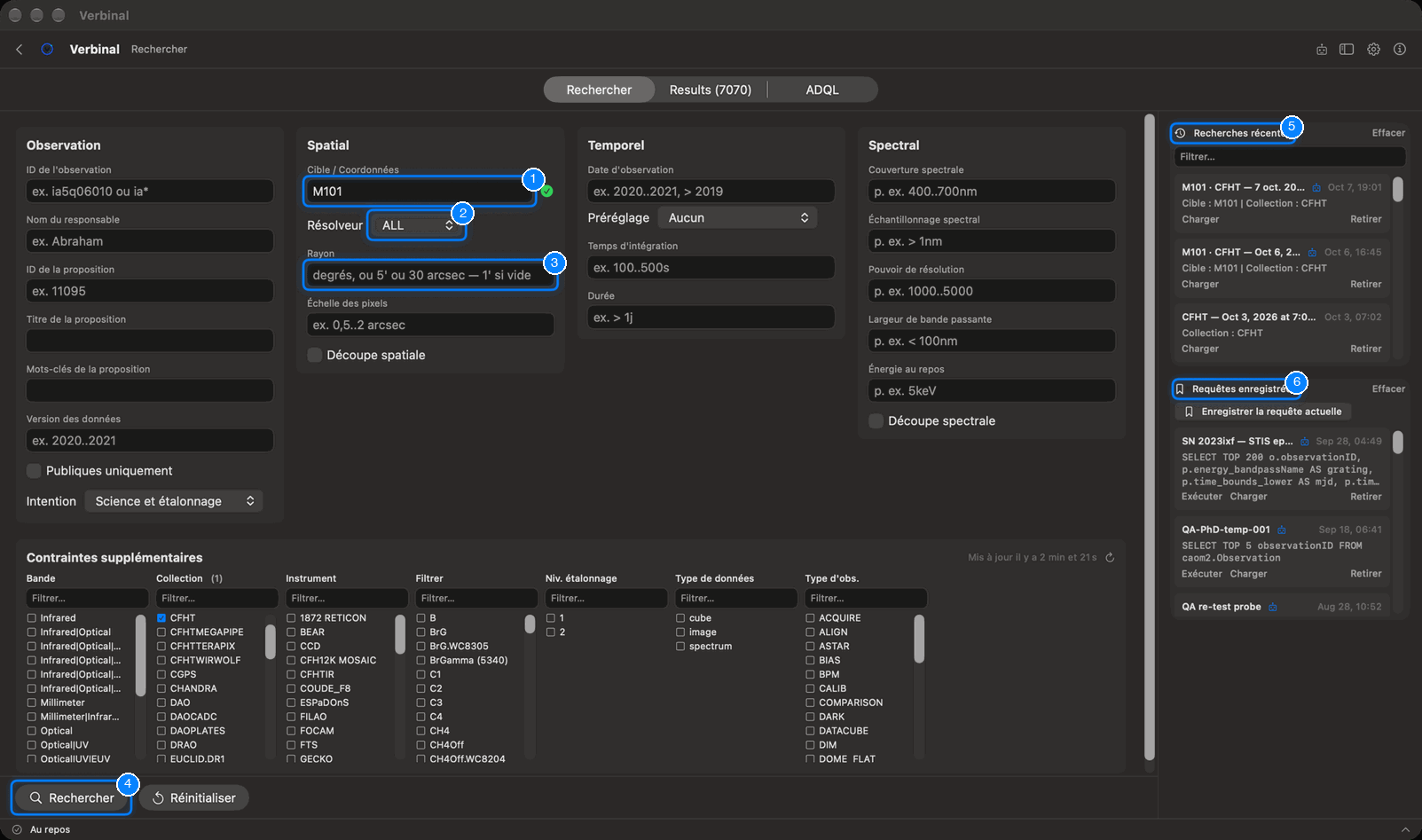Toggle the sidebar panel icon in toolbar
1422x840 pixels.
1347,50
